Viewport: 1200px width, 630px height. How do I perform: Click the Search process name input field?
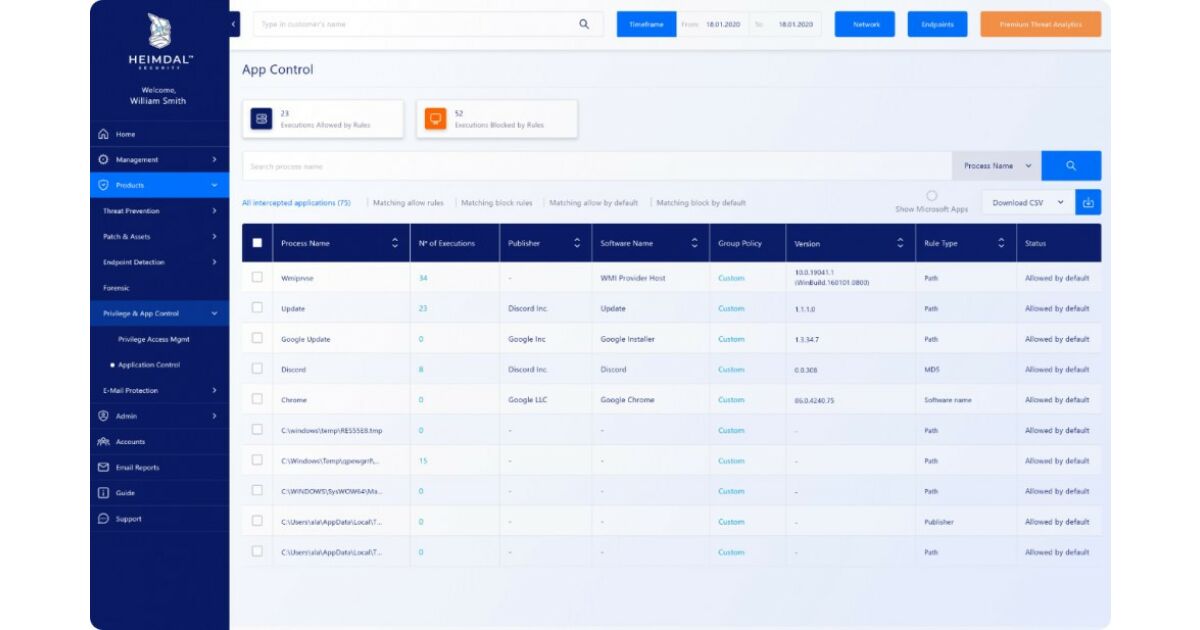tap(596, 166)
